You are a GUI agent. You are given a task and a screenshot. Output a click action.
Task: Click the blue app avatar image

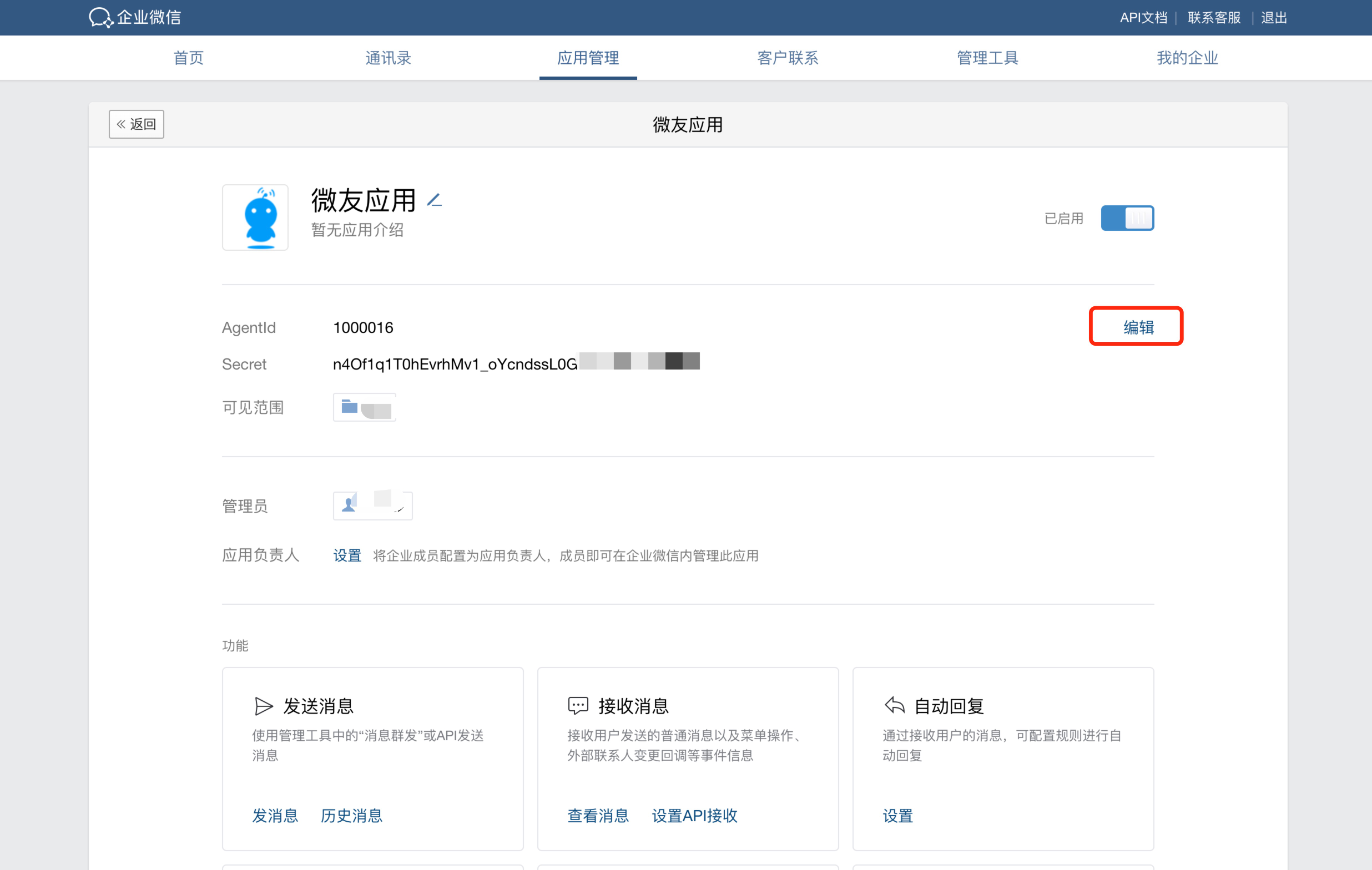coord(255,217)
